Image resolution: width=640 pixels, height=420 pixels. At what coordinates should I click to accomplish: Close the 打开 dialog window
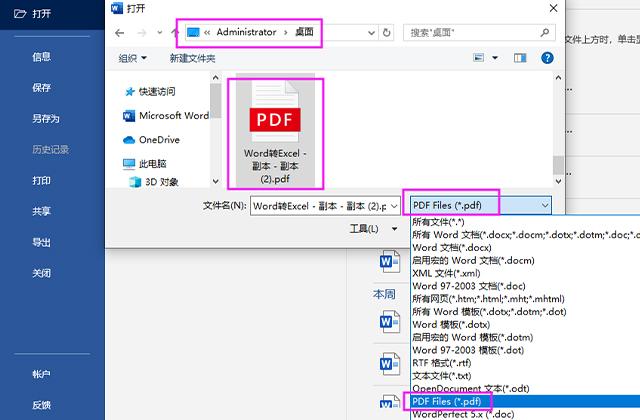pyautogui.click(x=553, y=8)
